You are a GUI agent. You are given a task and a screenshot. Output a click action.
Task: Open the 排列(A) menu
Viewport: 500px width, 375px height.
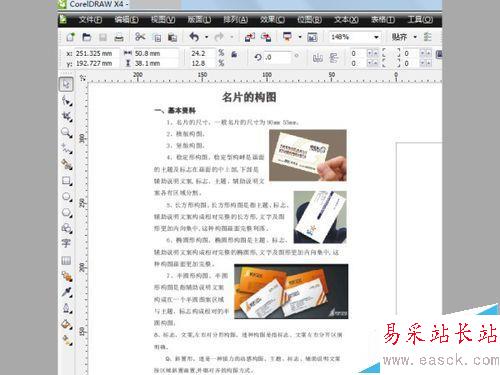click(x=236, y=20)
